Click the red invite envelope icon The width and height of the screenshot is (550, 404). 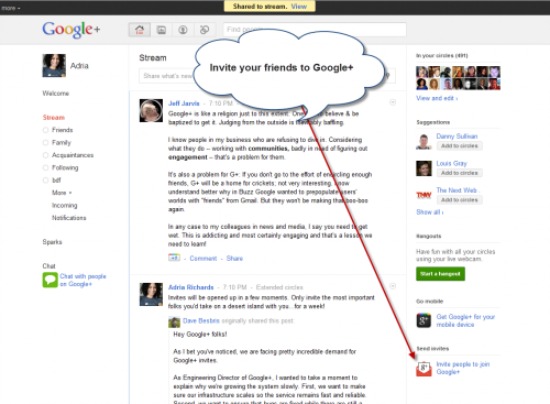tap(424, 369)
